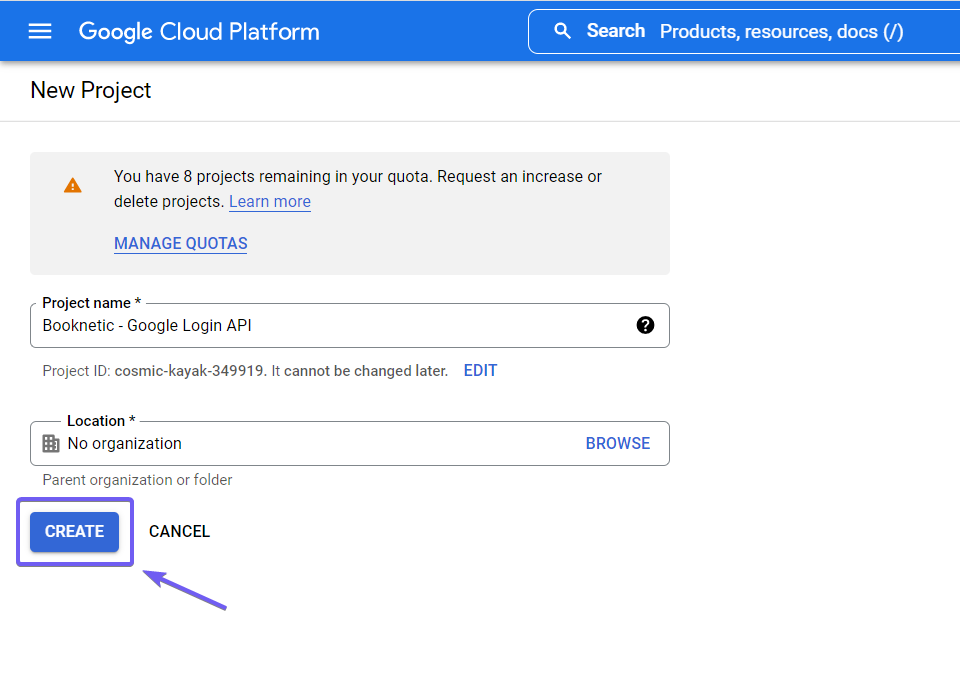Open the Learn more link
Screen dimensions: 960x693
coord(269,201)
